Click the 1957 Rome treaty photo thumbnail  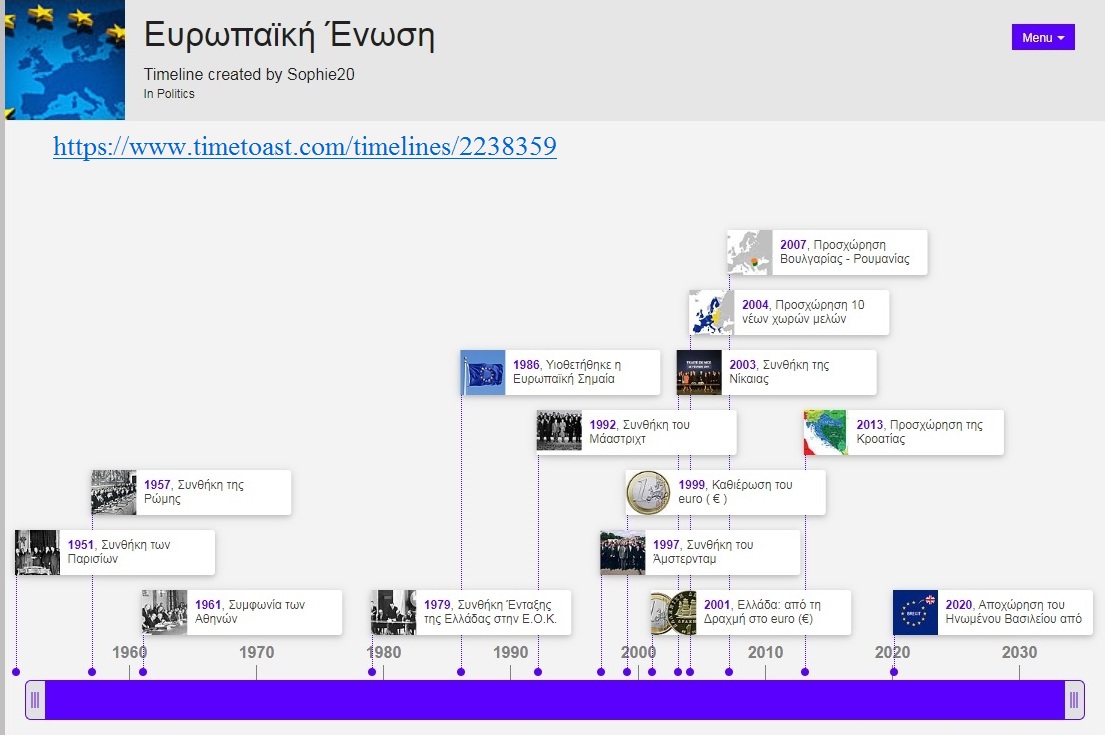tap(113, 493)
